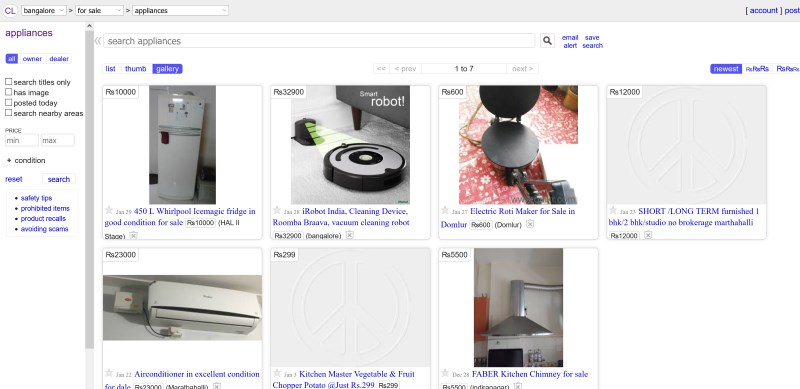Go to first page with << button

(381, 69)
